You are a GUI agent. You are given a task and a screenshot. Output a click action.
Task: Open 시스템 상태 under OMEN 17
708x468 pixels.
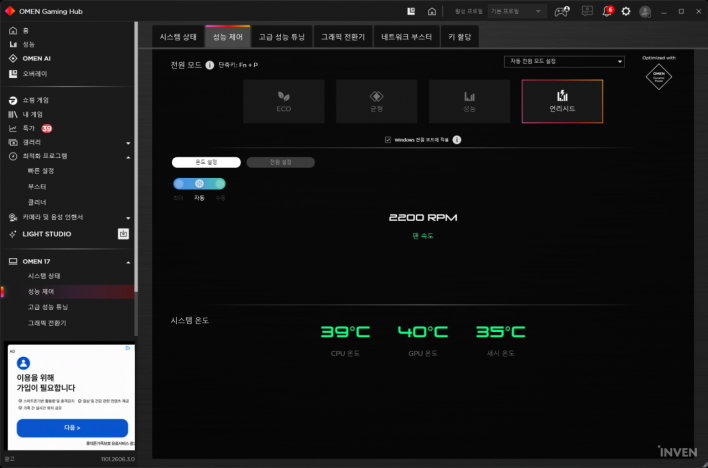click(x=44, y=276)
